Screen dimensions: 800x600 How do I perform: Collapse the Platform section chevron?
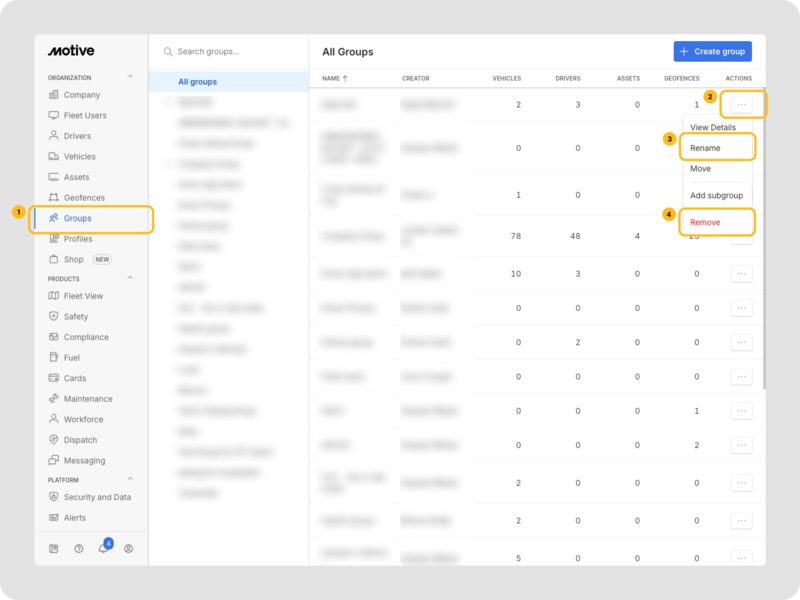(x=129, y=480)
